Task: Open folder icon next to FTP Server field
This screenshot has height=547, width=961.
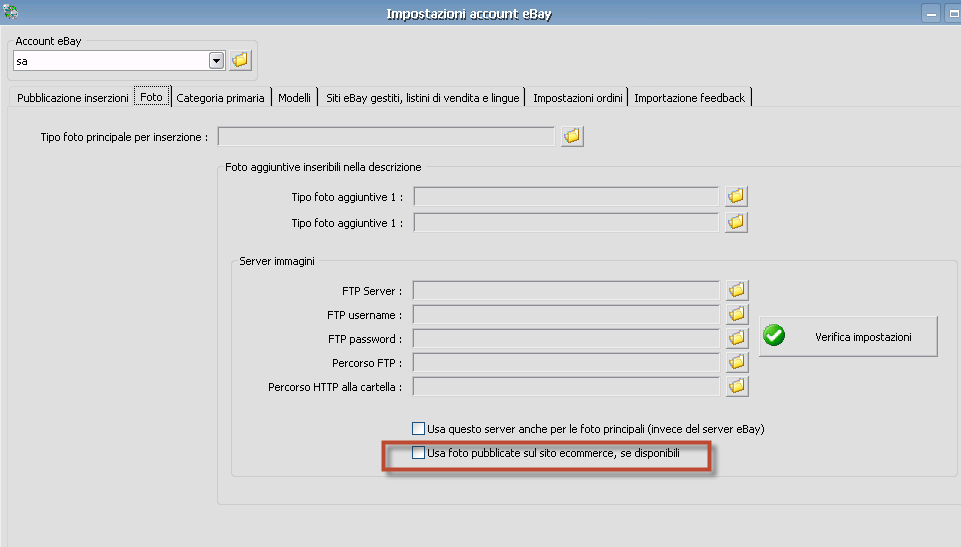Action: 737,290
